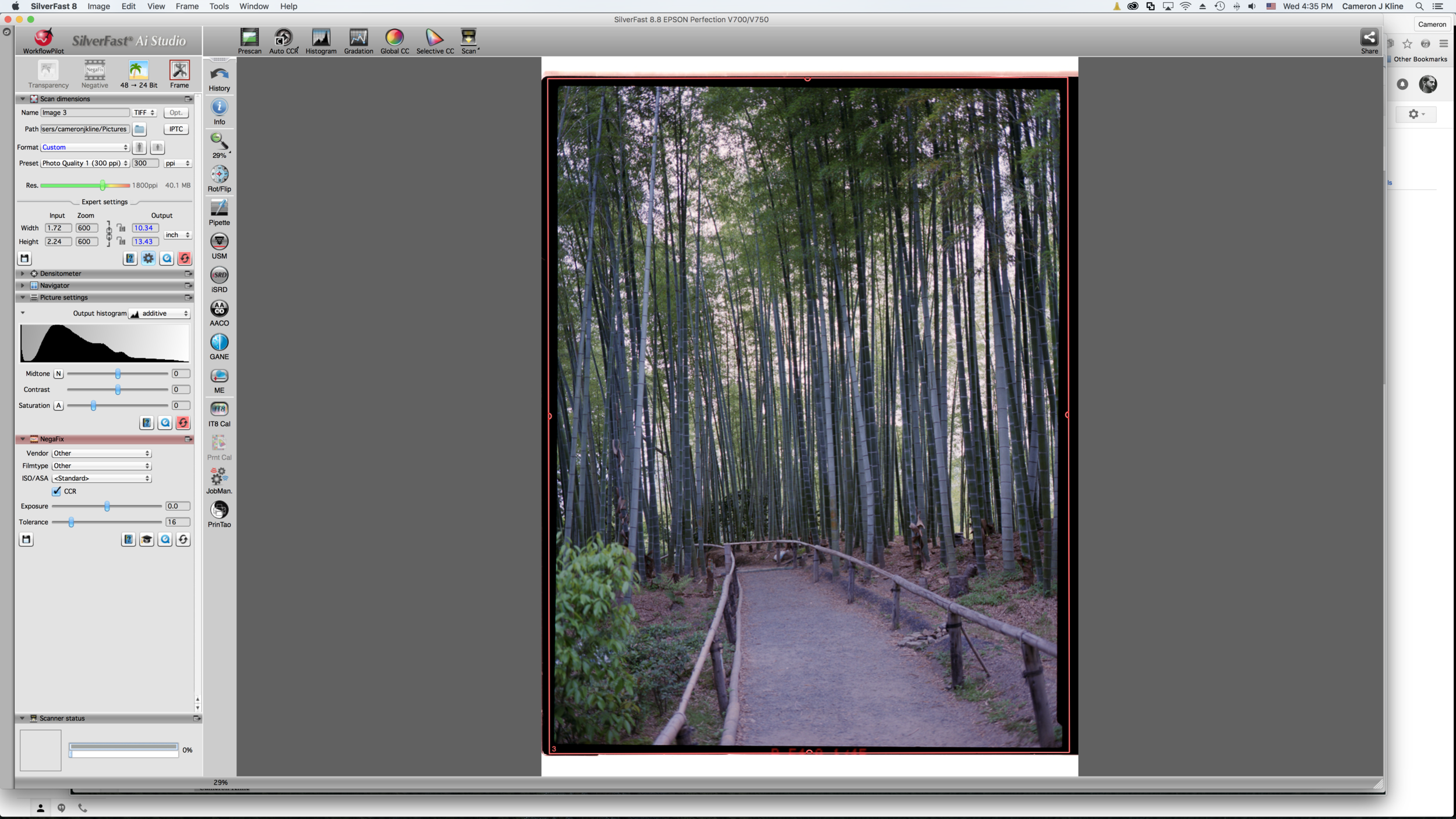Open the Image menu

98,6
